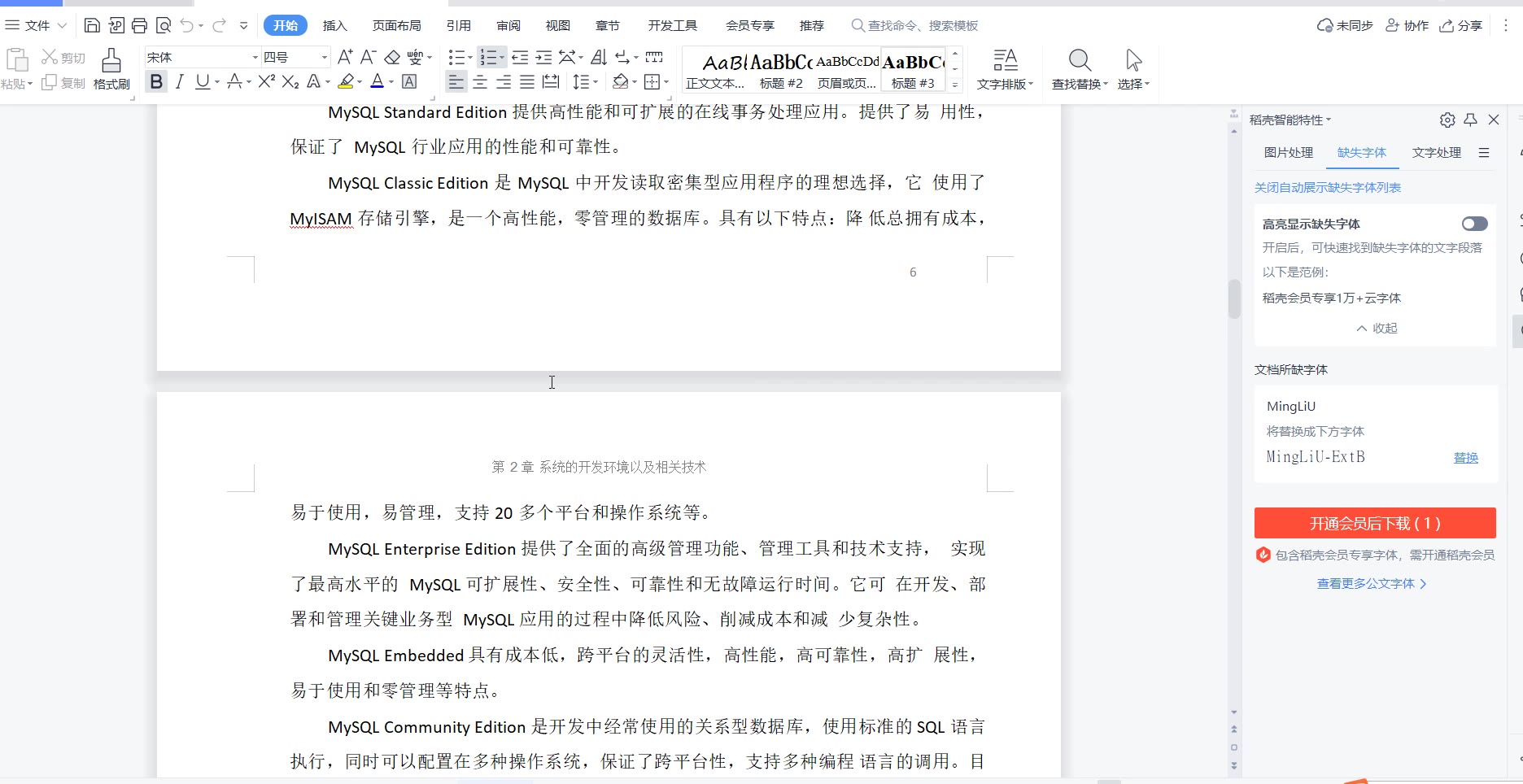This screenshot has height=784, width=1523.
Task: Enable highlight missing fonts (高亮显示缺失字体) switch
Action: click(1474, 224)
